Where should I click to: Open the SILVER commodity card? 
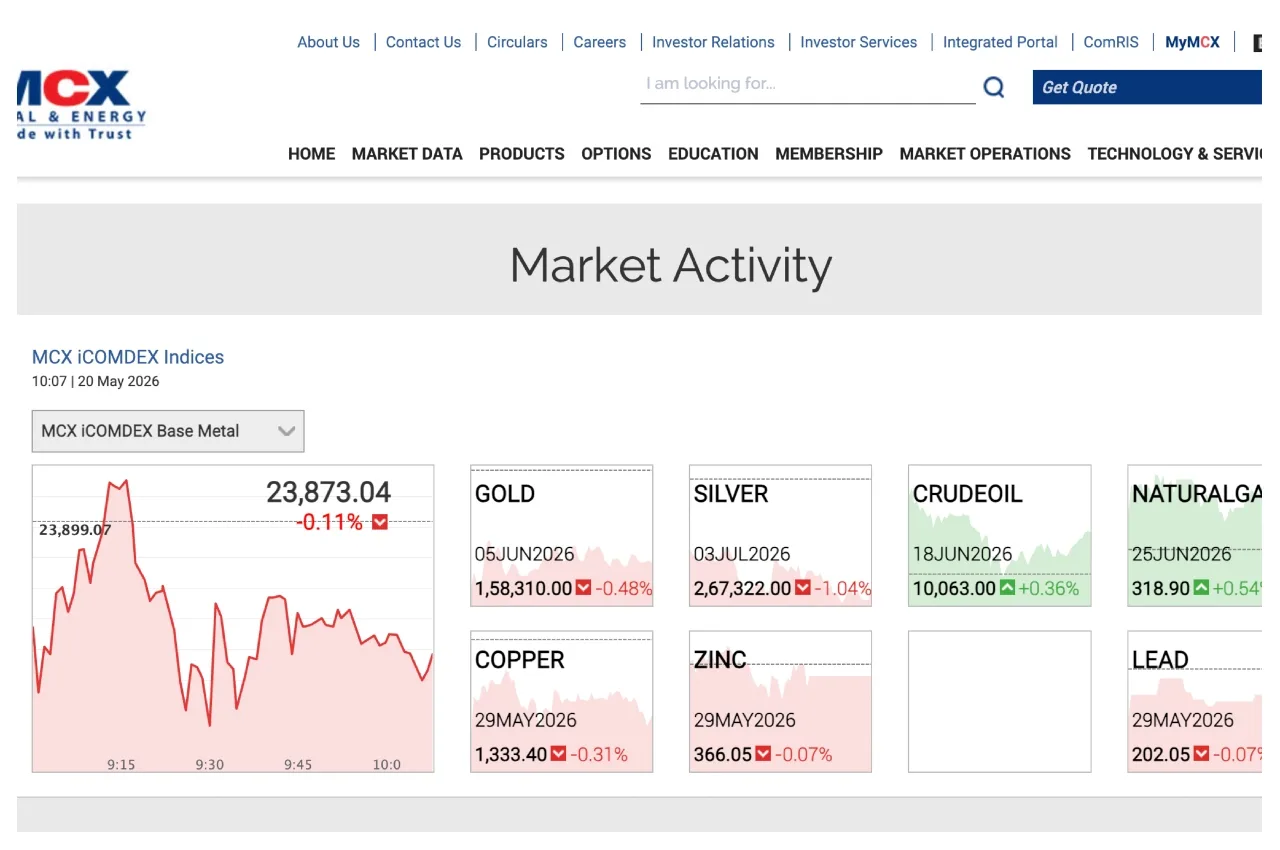(x=780, y=536)
